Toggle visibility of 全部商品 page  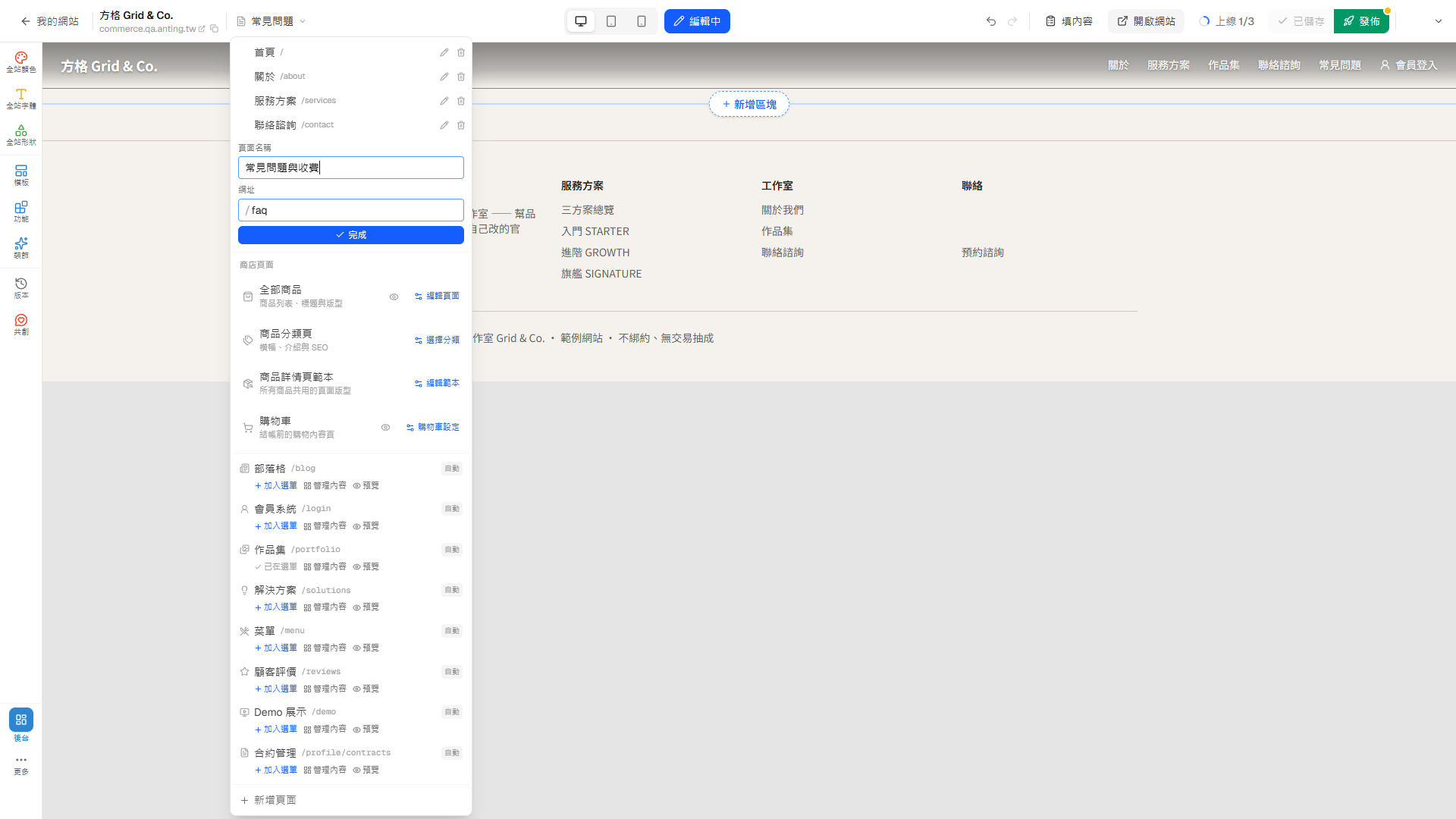394,297
